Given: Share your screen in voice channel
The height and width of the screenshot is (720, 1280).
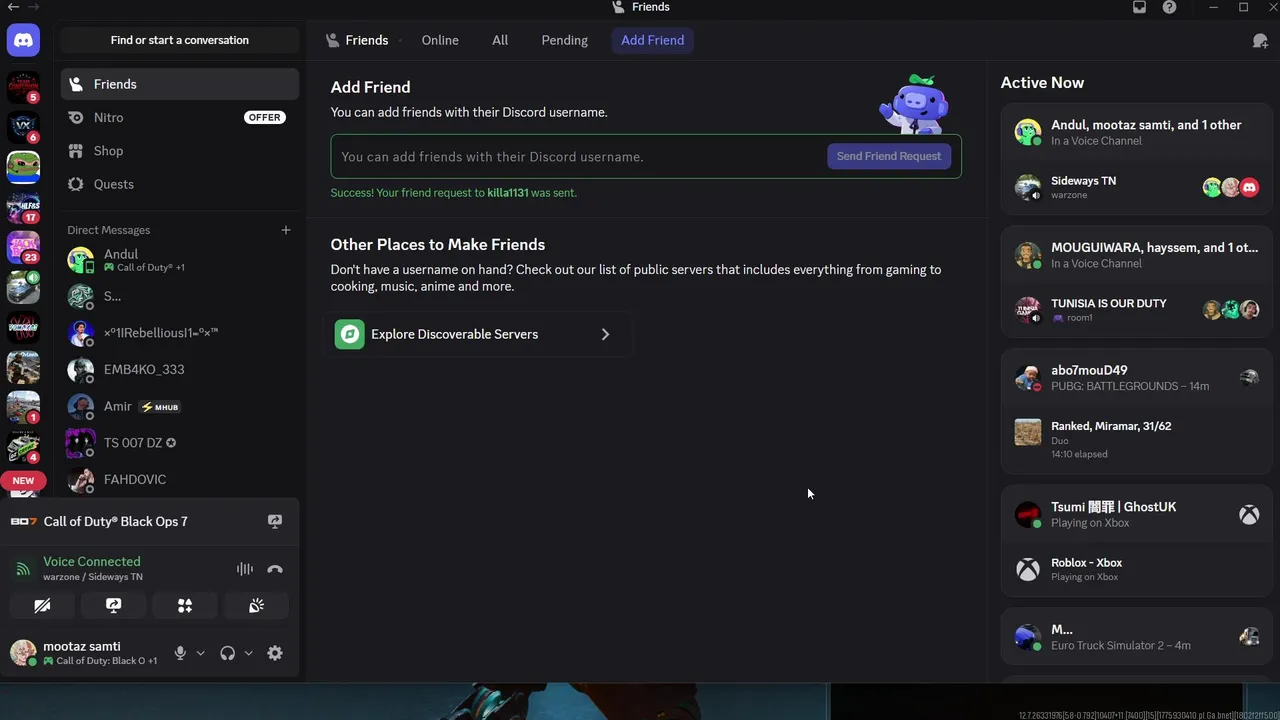Looking at the screenshot, I should 113,605.
